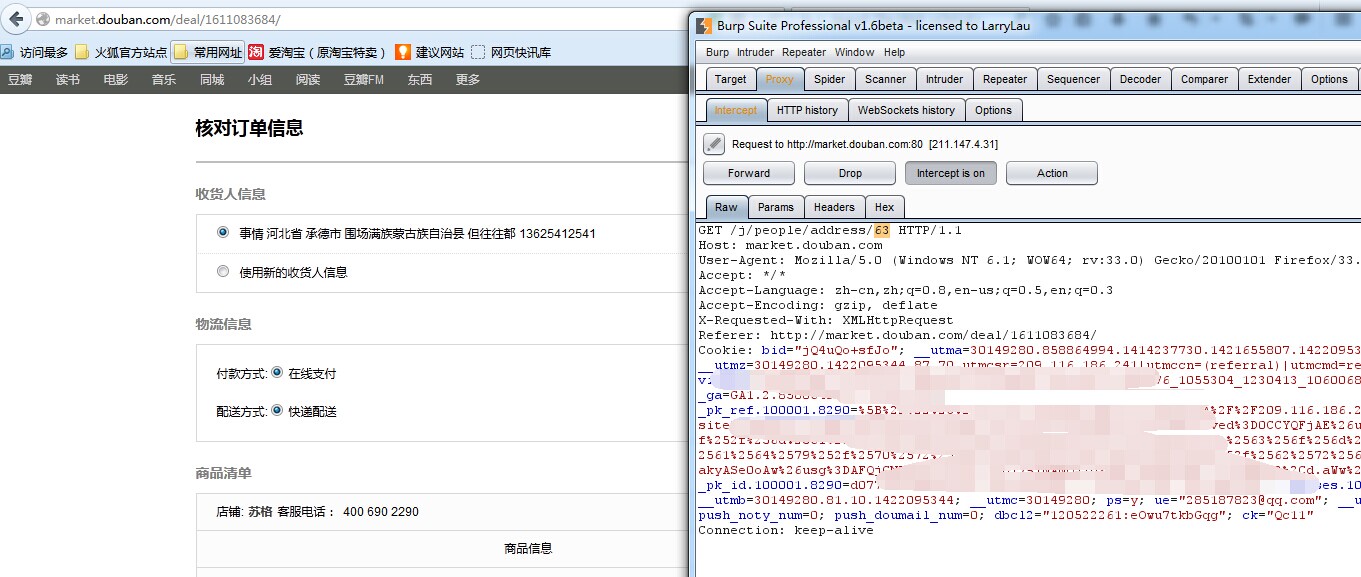Open the Window menu
This screenshot has height=577, width=1361.
pyautogui.click(x=855, y=52)
